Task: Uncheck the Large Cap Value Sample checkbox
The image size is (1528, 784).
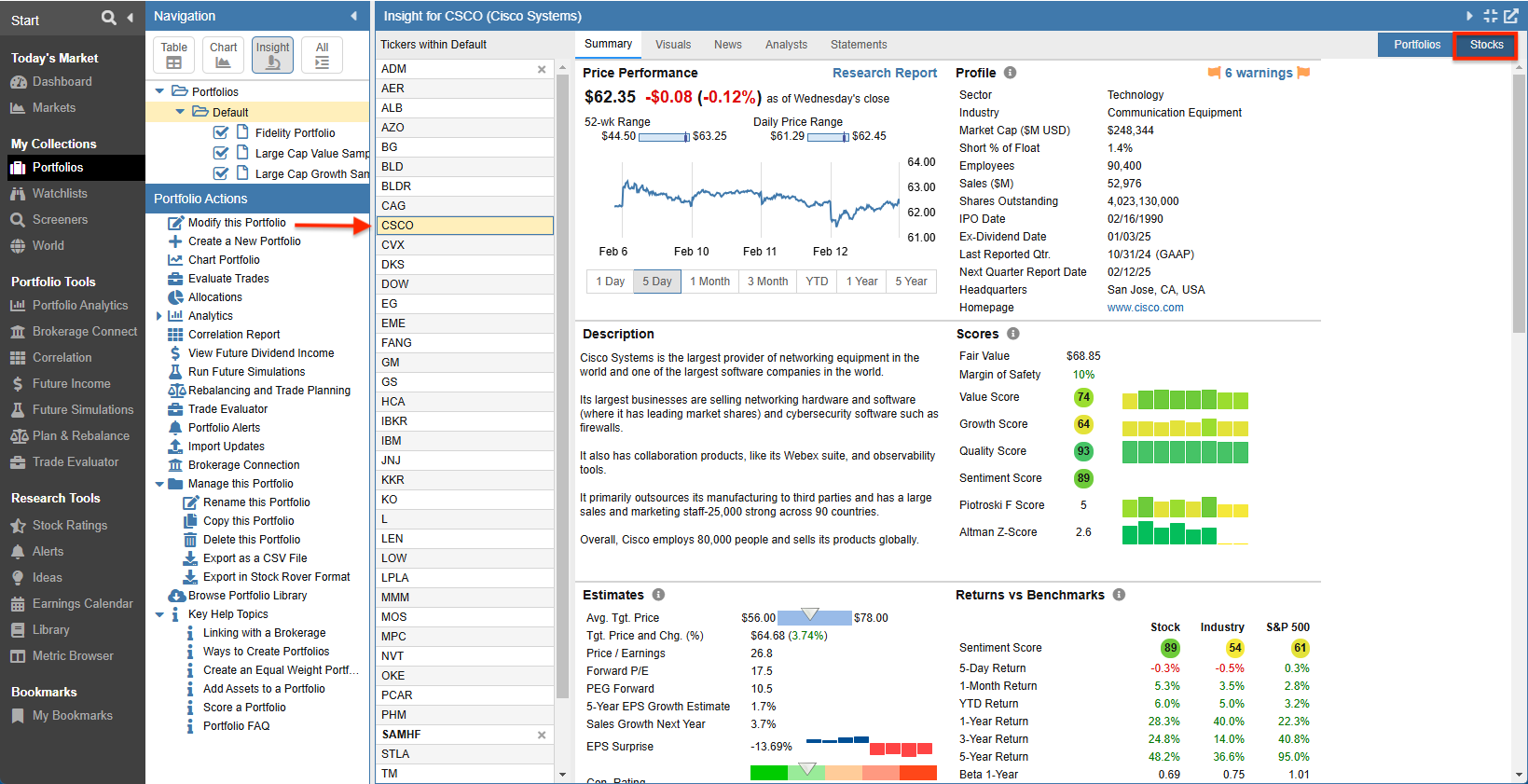Action: 221,153
